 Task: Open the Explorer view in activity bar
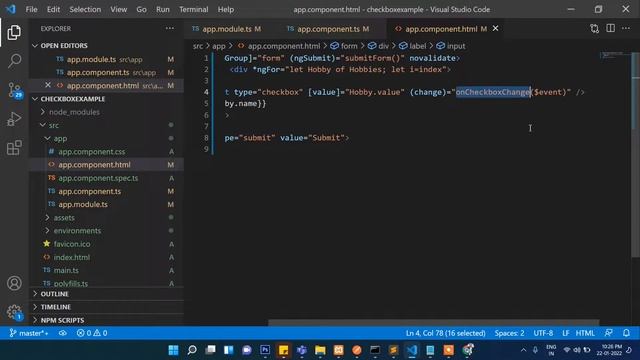[14, 33]
